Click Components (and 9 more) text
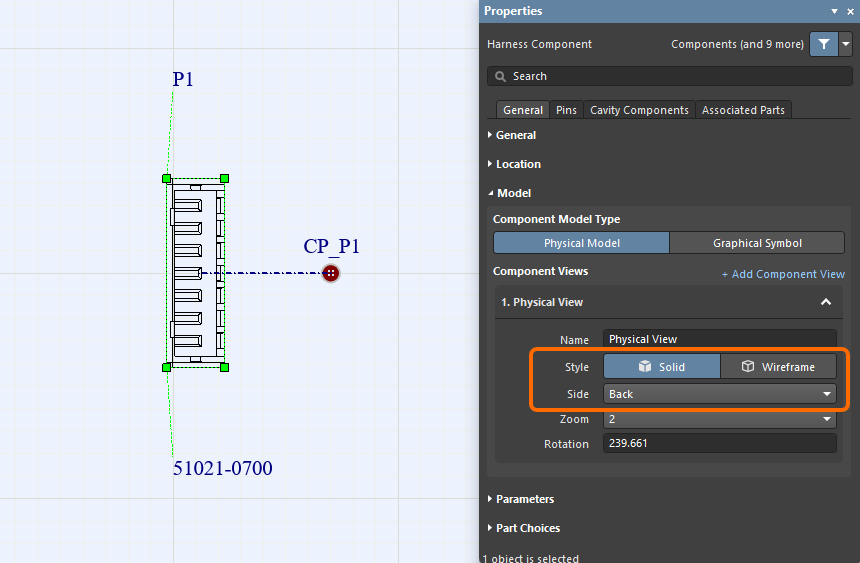This screenshot has width=860, height=563. (737, 44)
